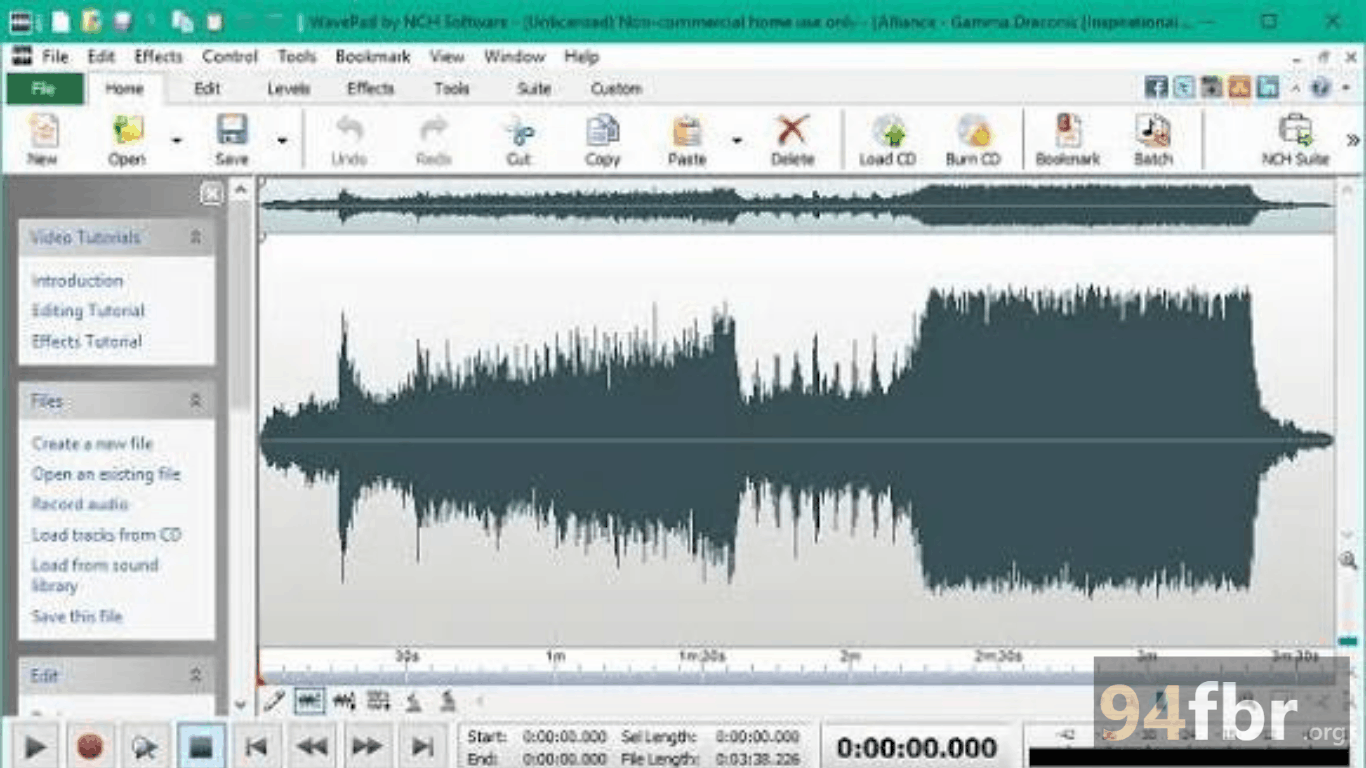Click the Paste clipboard icon

(x=687, y=139)
